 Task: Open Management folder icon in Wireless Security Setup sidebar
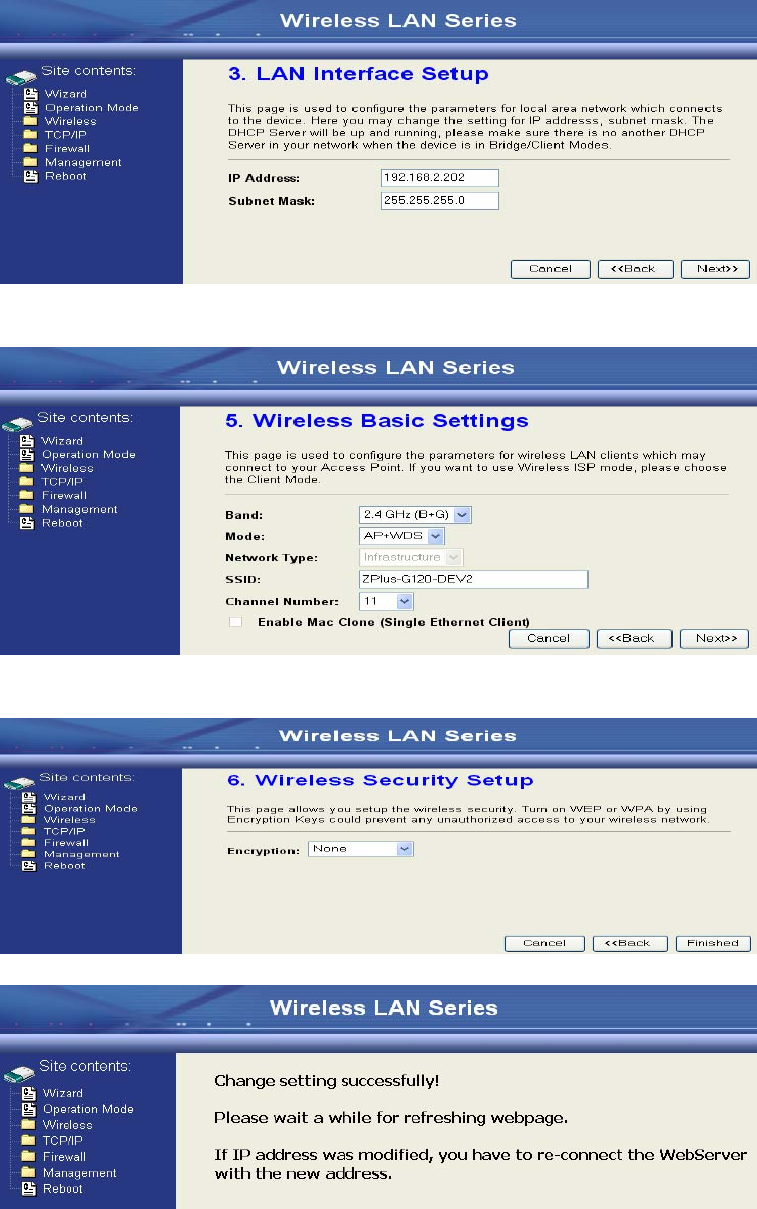pyautogui.click(x=29, y=854)
